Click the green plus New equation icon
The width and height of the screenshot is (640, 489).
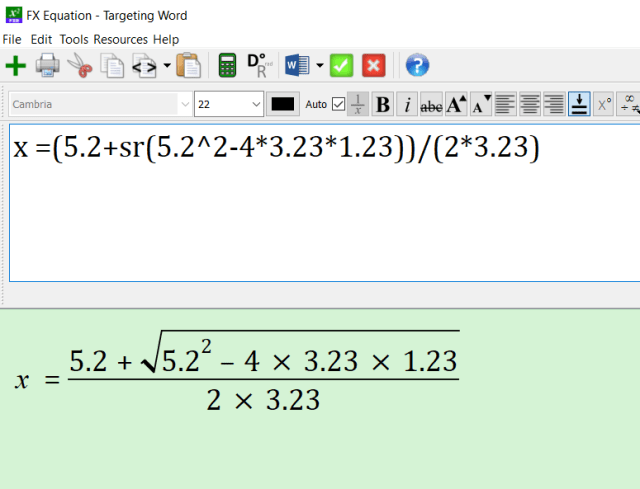16,66
